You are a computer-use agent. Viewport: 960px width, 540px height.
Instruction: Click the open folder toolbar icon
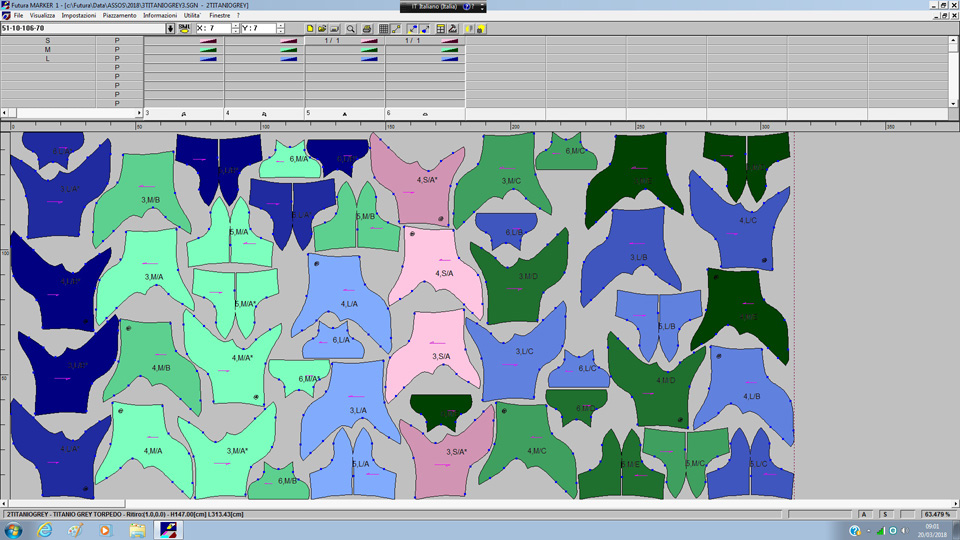point(322,29)
